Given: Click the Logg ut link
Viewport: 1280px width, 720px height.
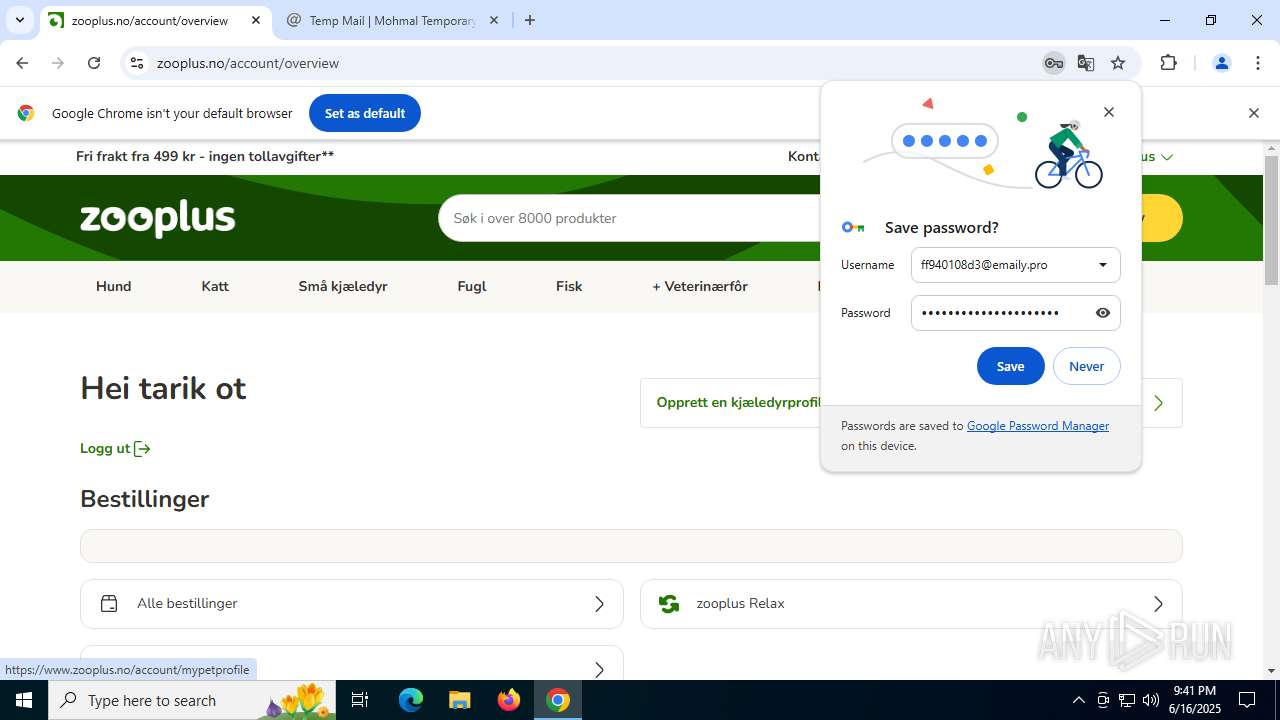Looking at the screenshot, I should pyautogui.click(x=115, y=449).
